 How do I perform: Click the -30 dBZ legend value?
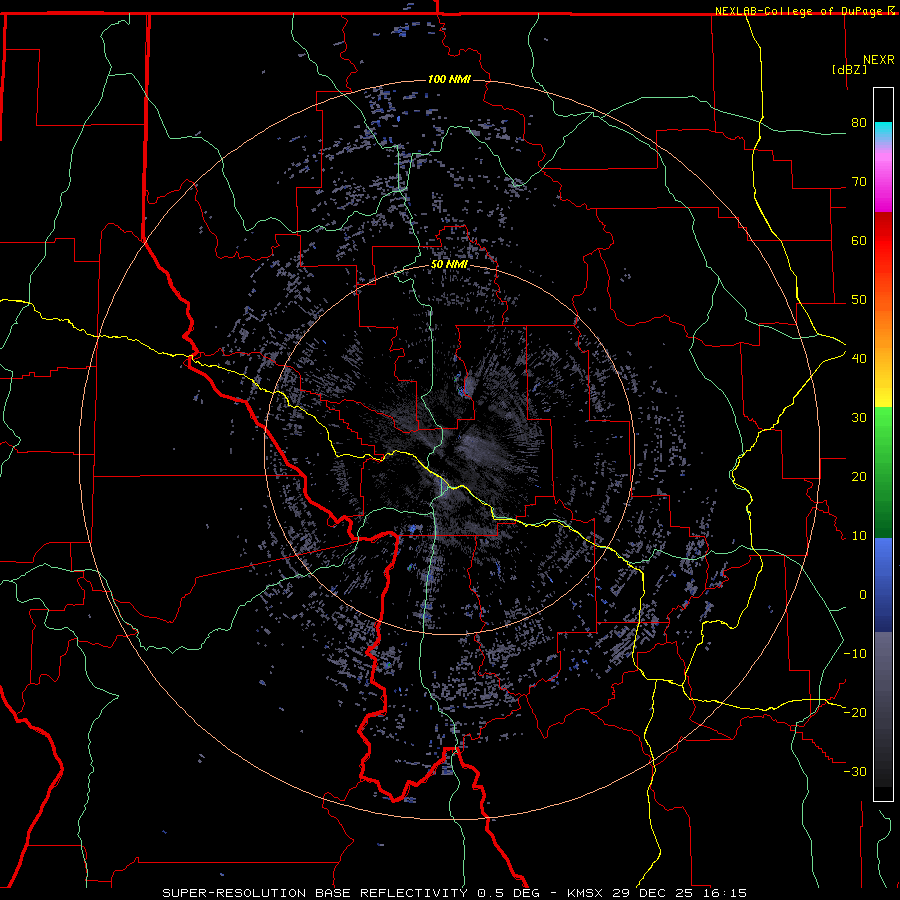pyautogui.click(x=855, y=771)
